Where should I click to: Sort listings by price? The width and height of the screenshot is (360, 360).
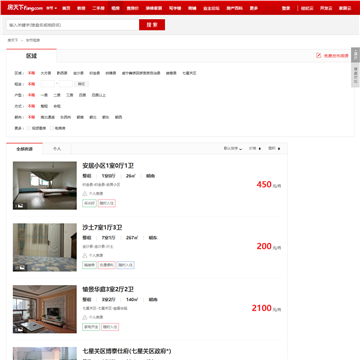(255, 149)
